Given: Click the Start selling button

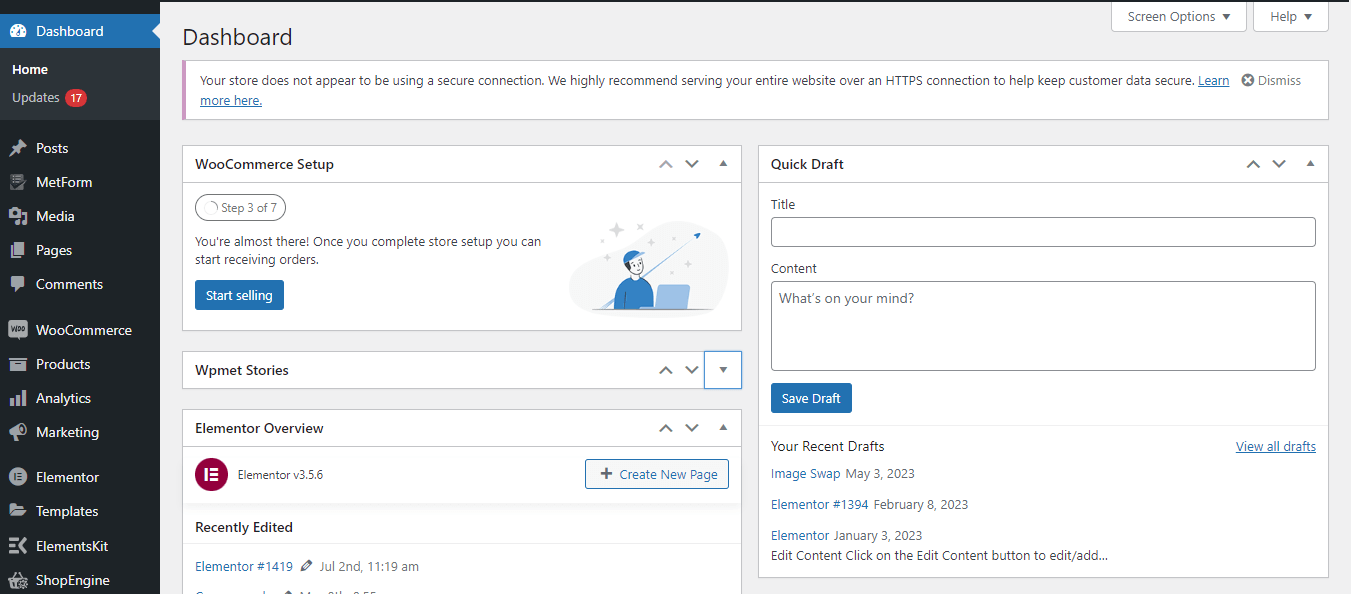Looking at the screenshot, I should 239,295.
